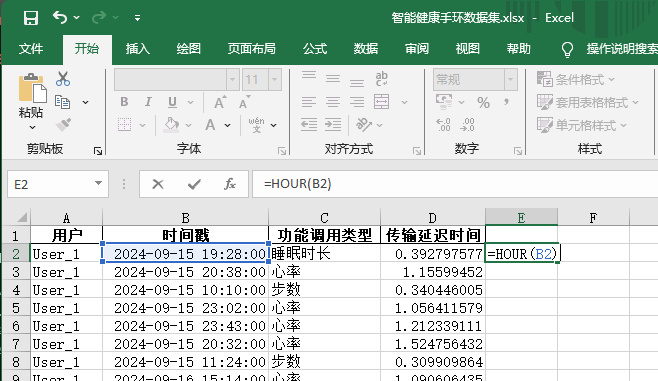Switch to the 绘图 ribbon tab

click(188, 49)
